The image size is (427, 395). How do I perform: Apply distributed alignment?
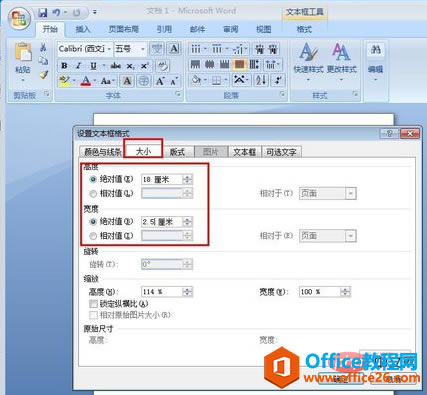[254, 64]
